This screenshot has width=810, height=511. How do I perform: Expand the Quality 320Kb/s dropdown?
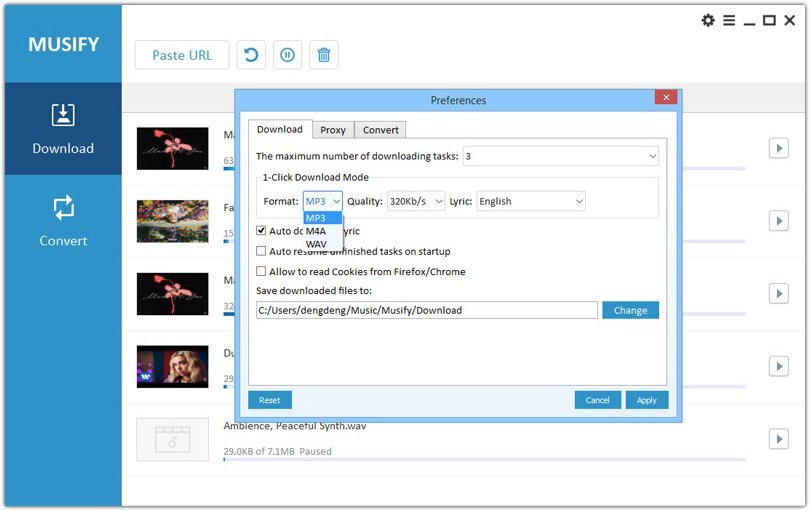(415, 201)
